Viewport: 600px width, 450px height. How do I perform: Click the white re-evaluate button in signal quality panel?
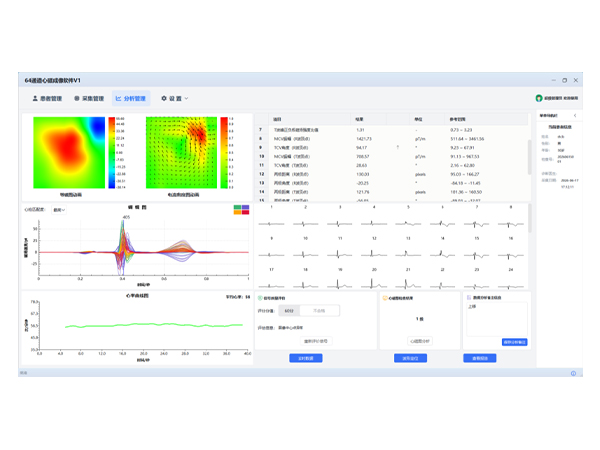[x=316, y=341]
